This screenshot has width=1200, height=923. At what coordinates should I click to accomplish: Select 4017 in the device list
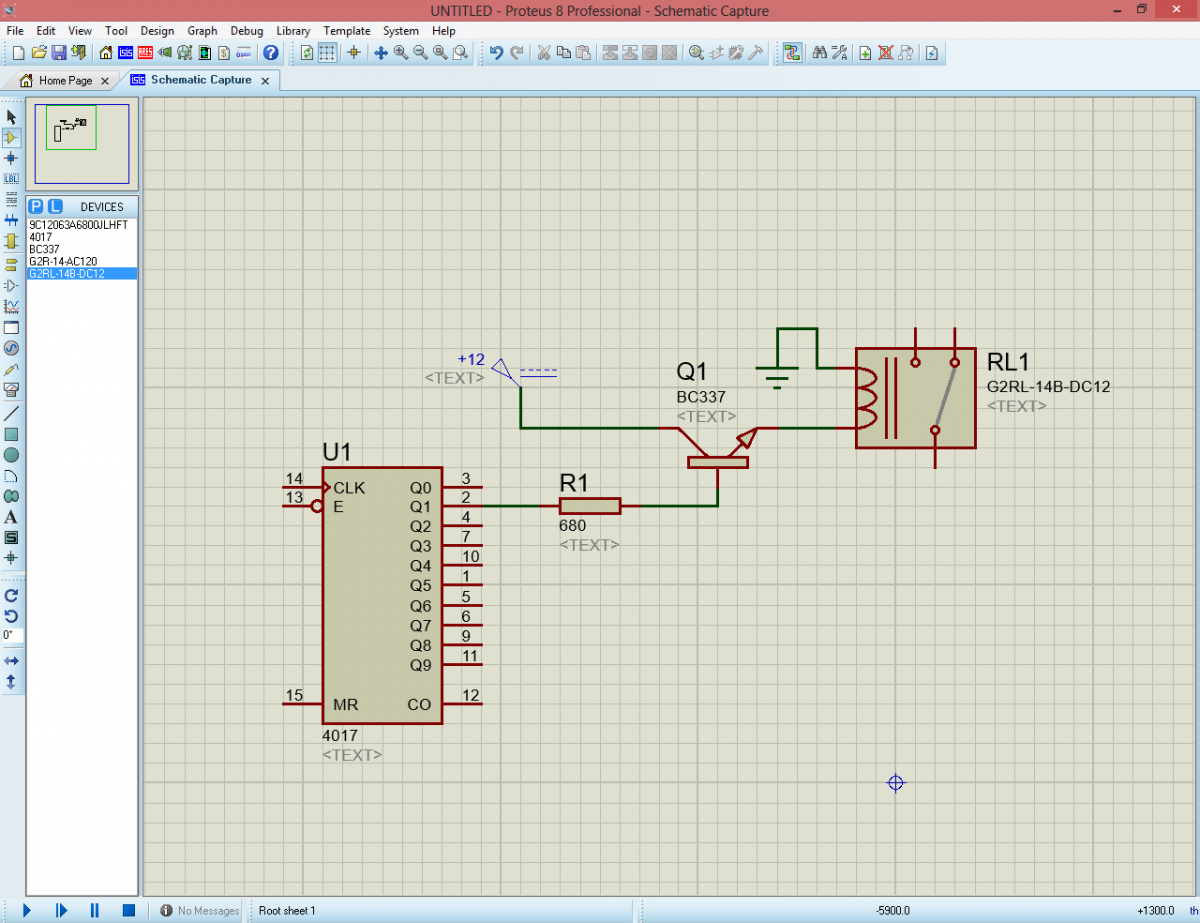click(82, 237)
